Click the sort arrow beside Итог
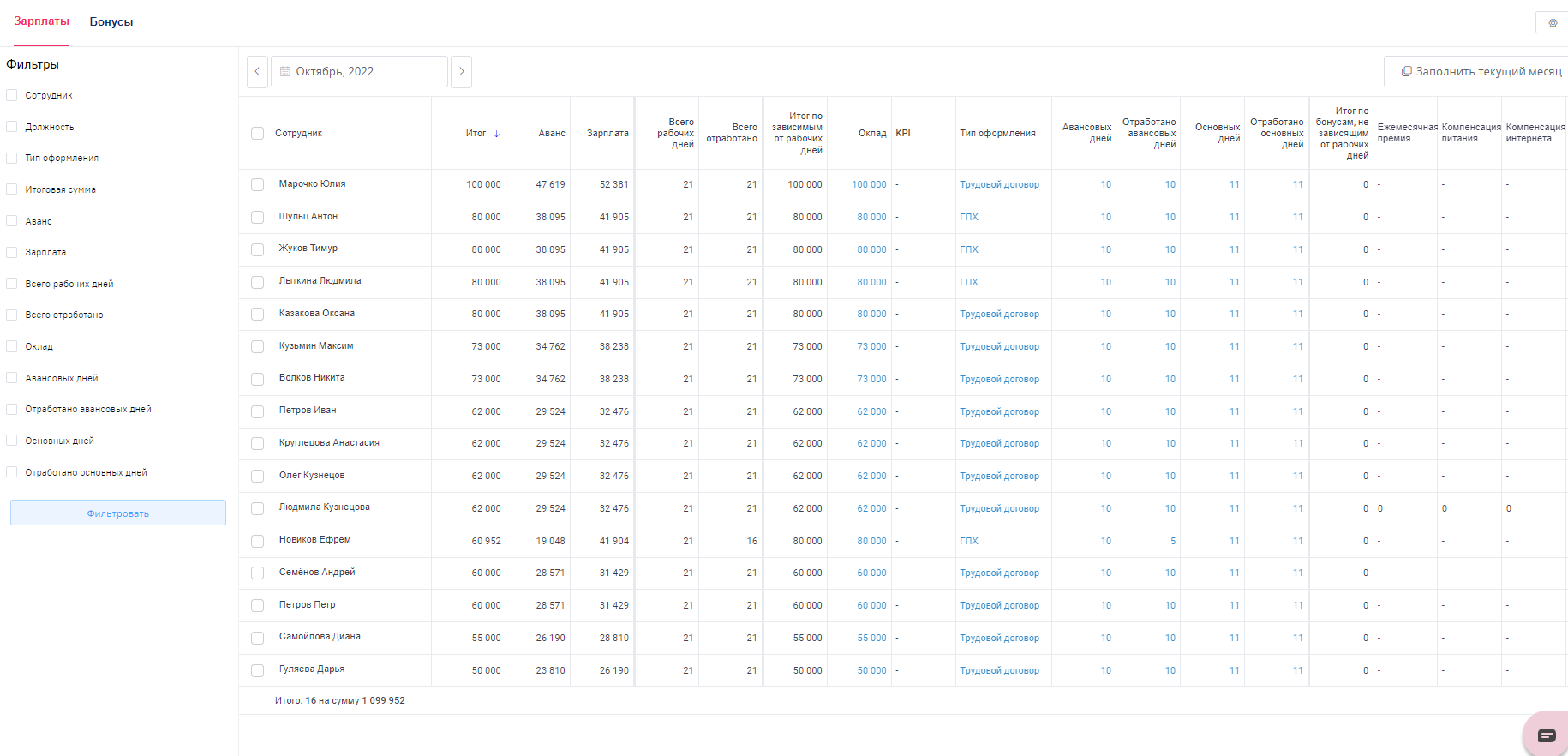This screenshot has height=756, width=1568. point(496,134)
